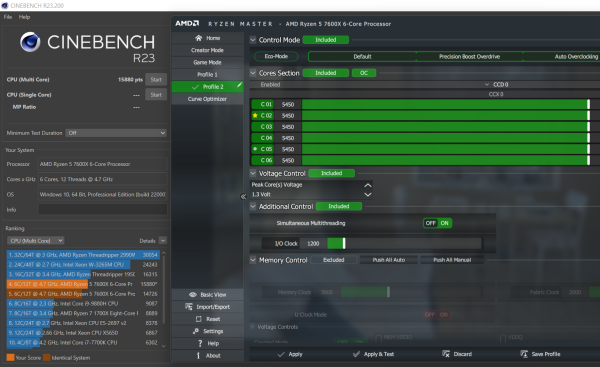This screenshot has width=600, height=367.
Task: Toggle Cores Section Included button
Action: coord(326,73)
